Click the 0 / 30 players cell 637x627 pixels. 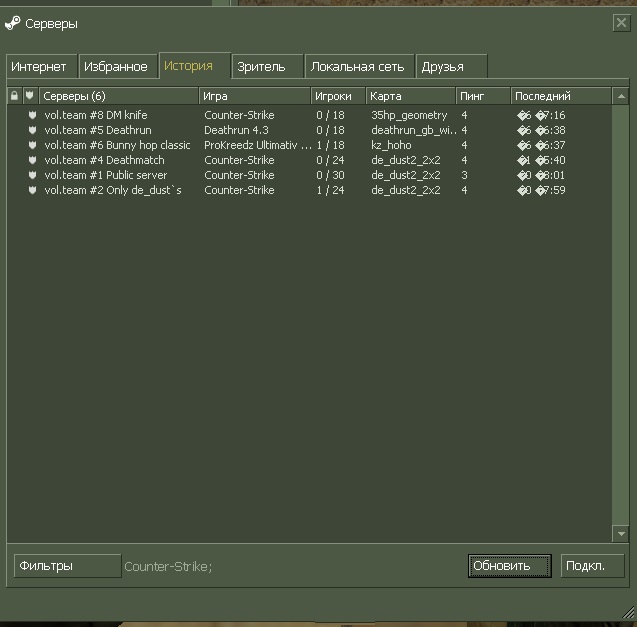(x=330, y=175)
